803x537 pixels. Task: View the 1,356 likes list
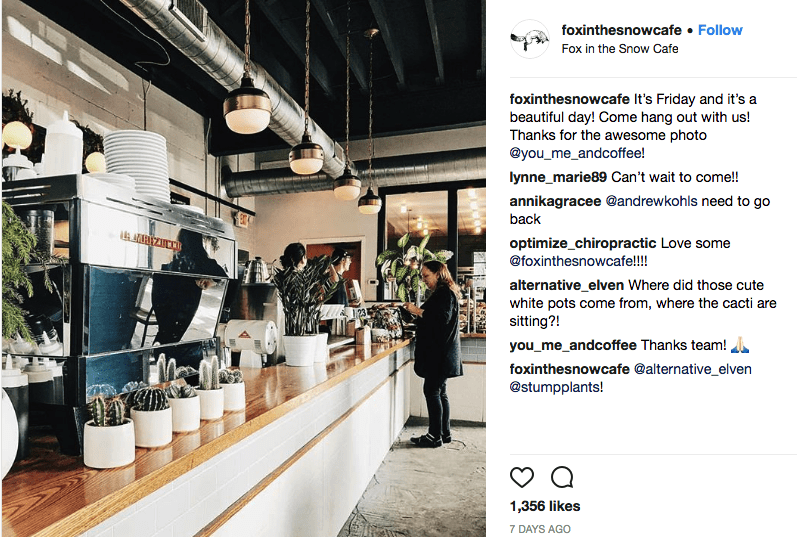(x=545, y=506)
